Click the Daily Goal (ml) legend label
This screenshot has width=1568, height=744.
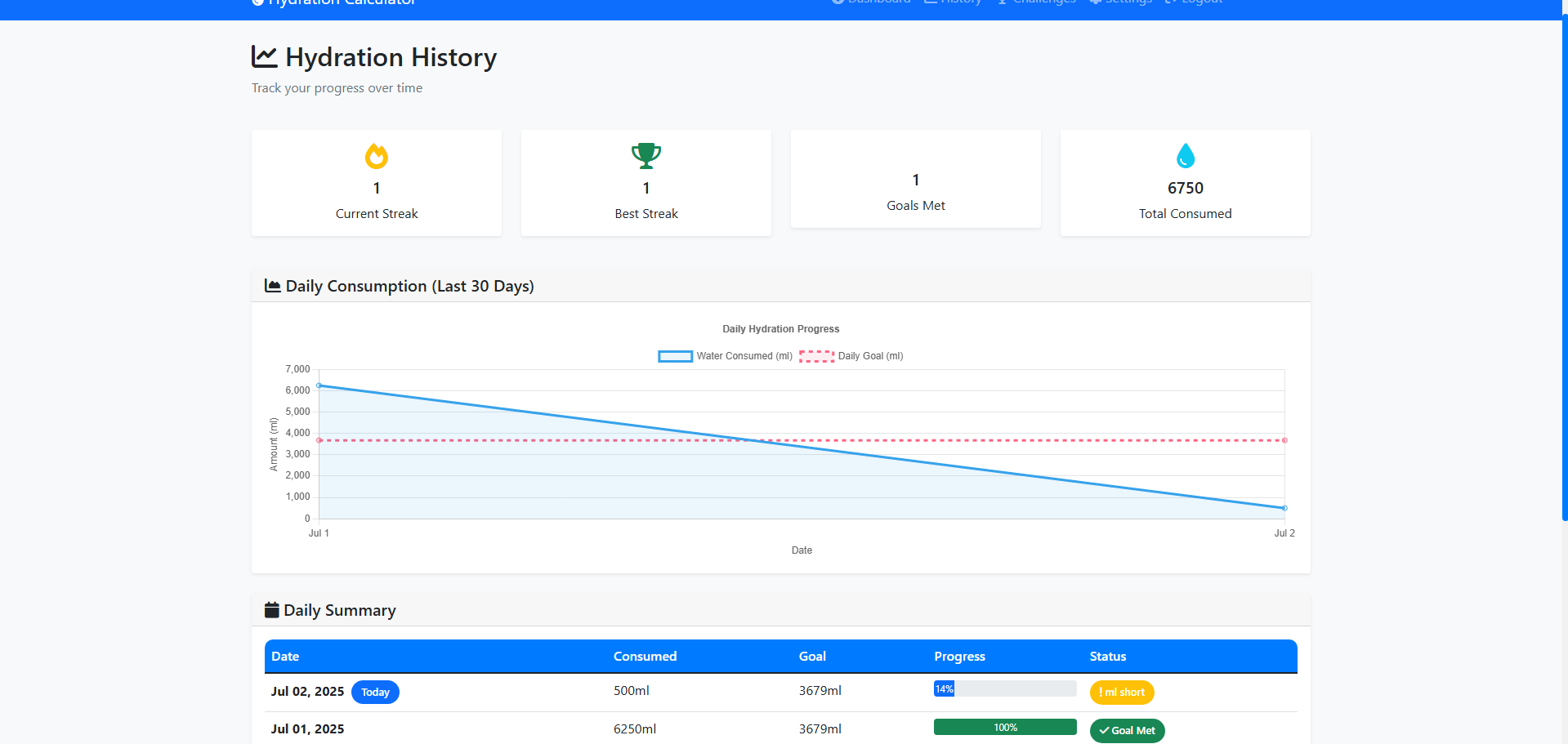(871, 356)
